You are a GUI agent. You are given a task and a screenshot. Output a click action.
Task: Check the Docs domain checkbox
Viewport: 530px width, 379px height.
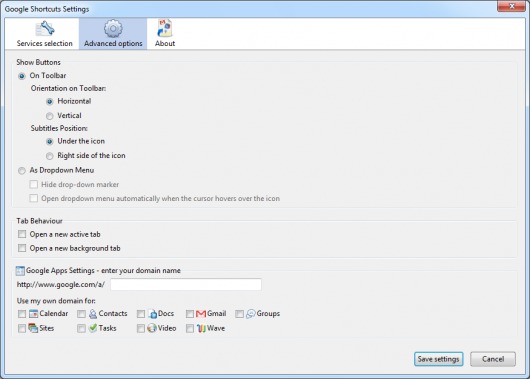141,314
